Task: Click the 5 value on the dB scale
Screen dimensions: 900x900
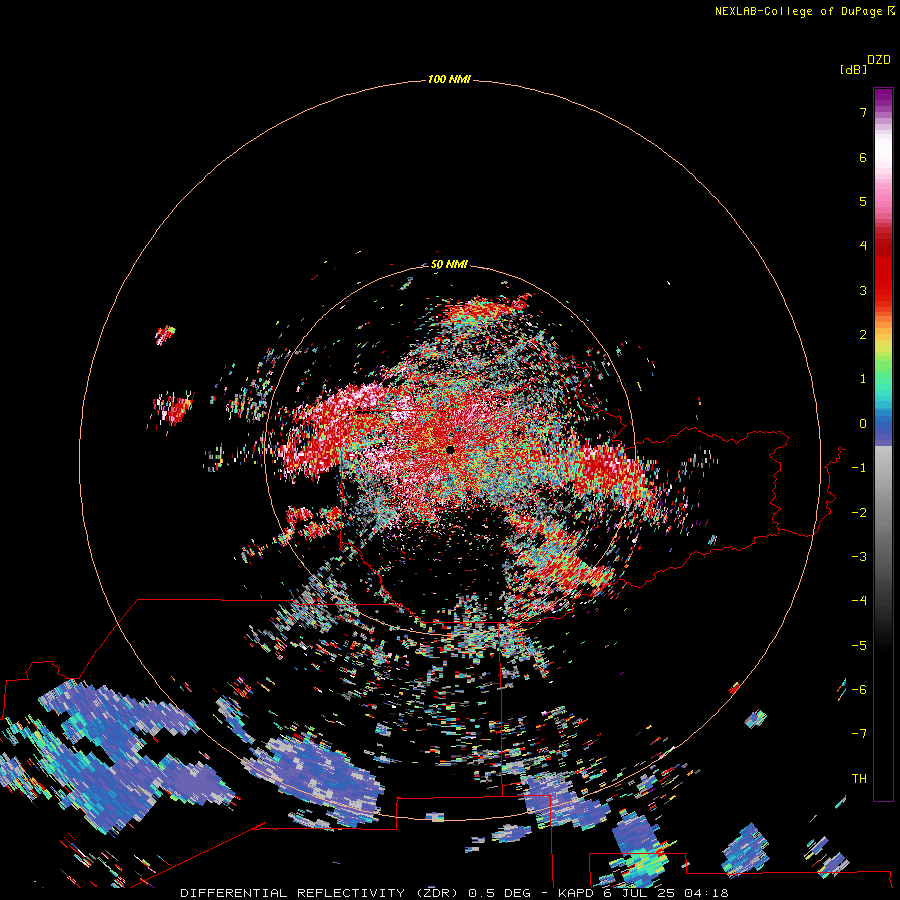Action: [863, 201]
